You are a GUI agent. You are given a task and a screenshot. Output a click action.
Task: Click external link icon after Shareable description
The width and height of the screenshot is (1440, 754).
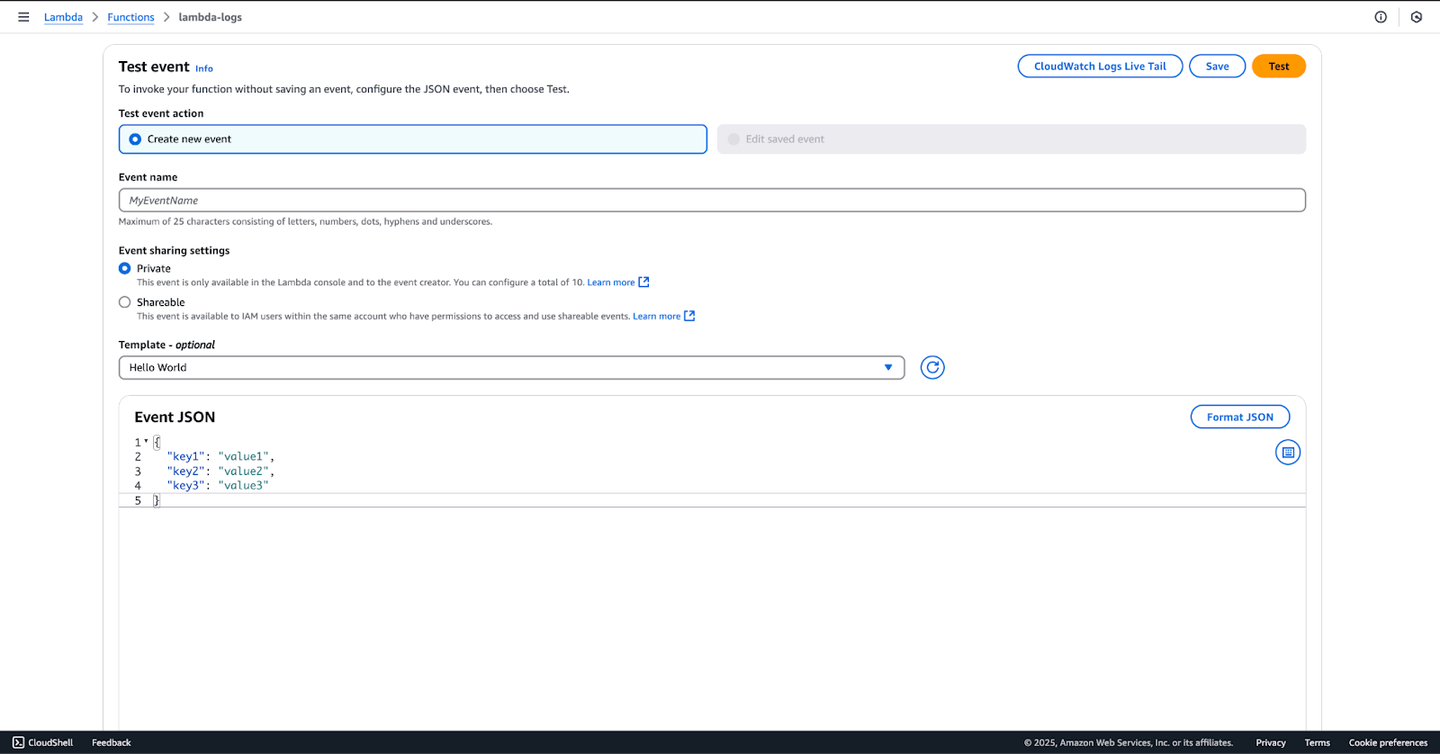click(689, 316)
